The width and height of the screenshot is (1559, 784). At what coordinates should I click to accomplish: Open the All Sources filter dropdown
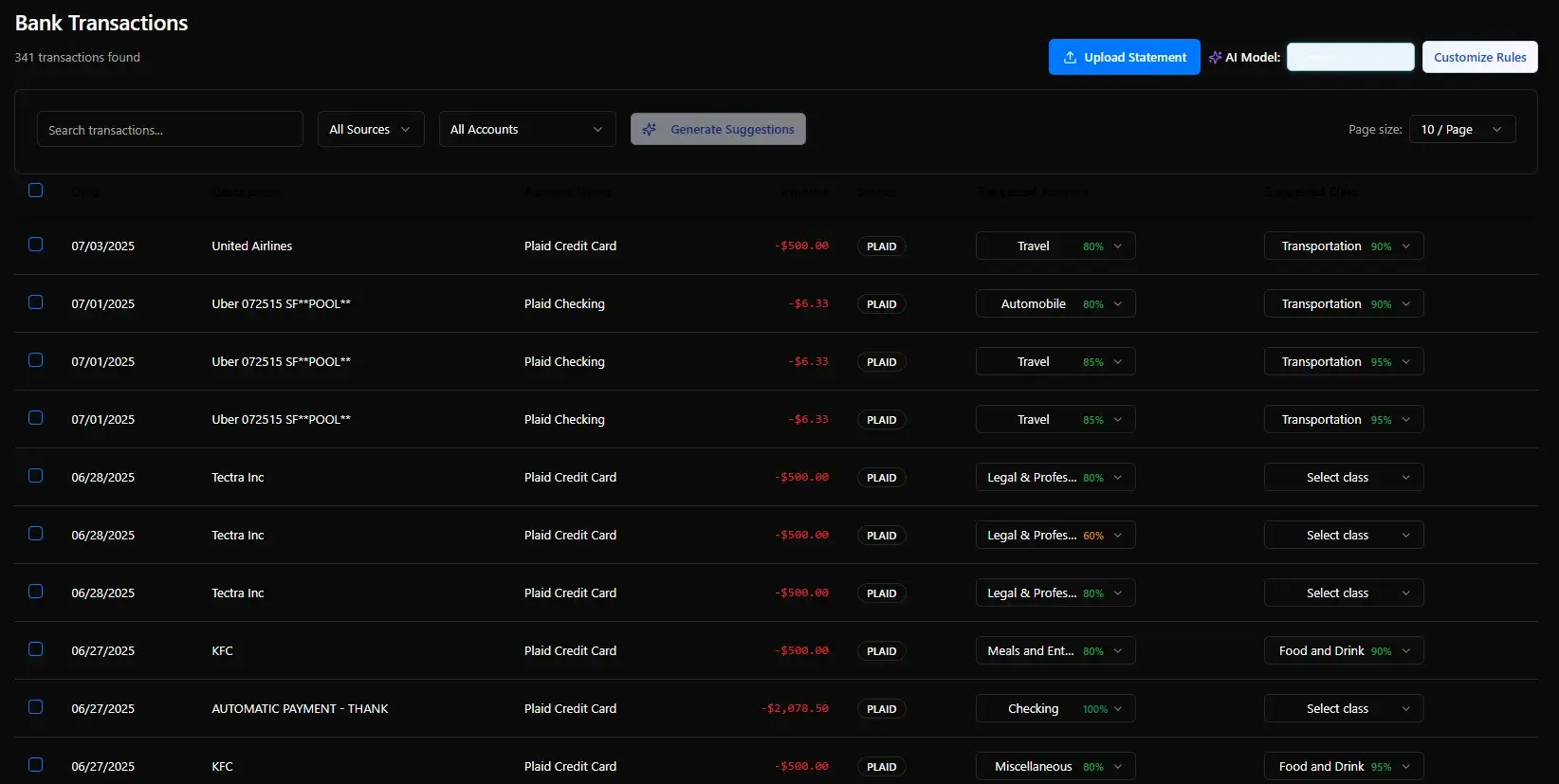click(370, 129)
